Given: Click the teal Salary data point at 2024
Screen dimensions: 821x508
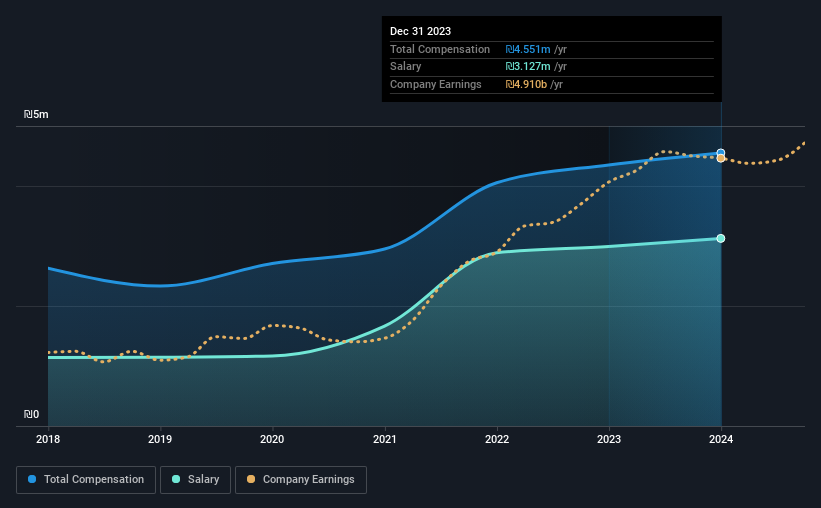Looking at the screenshot, I should [x=720, y=238].
